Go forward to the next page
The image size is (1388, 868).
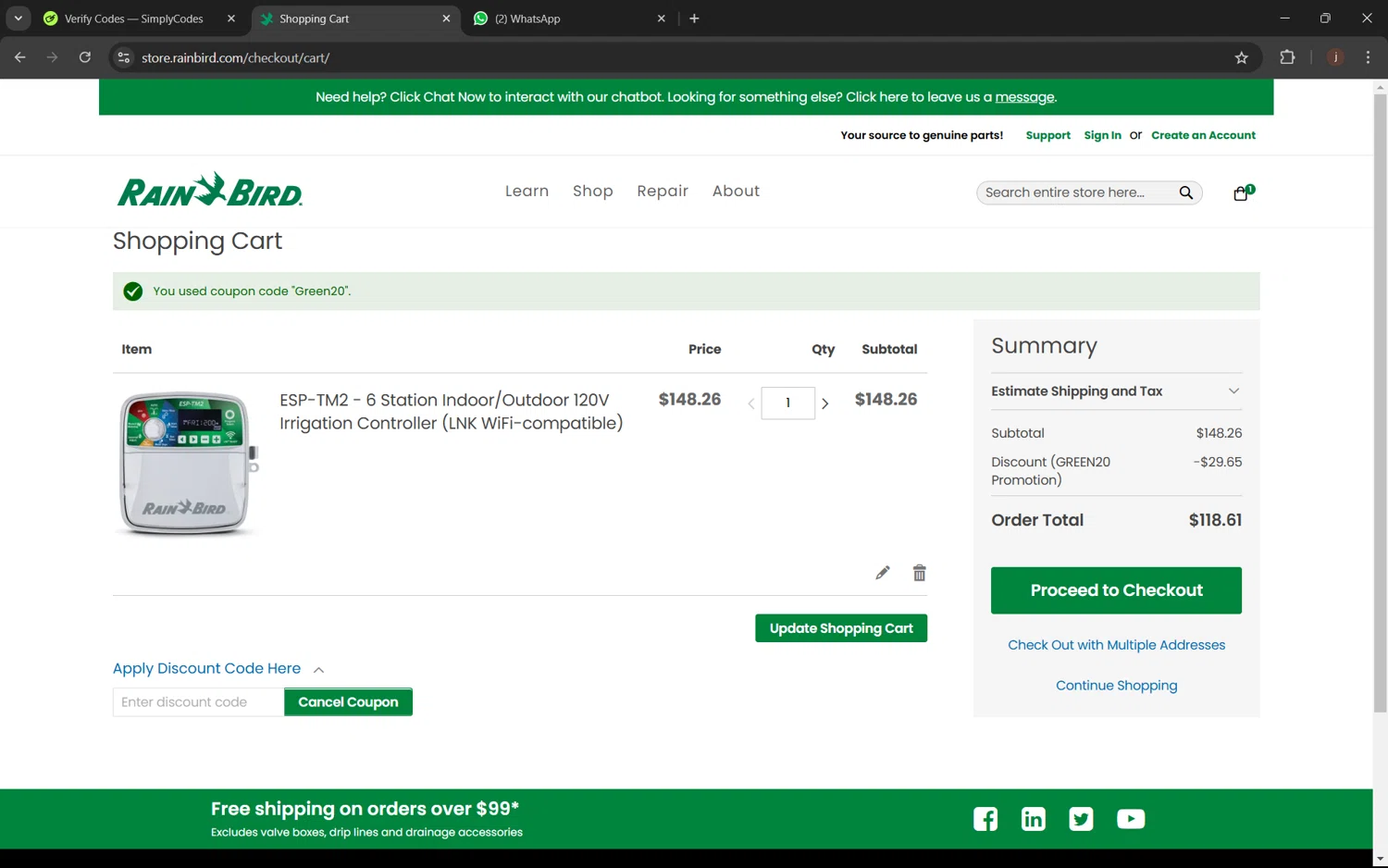click(x=52, y=57)
